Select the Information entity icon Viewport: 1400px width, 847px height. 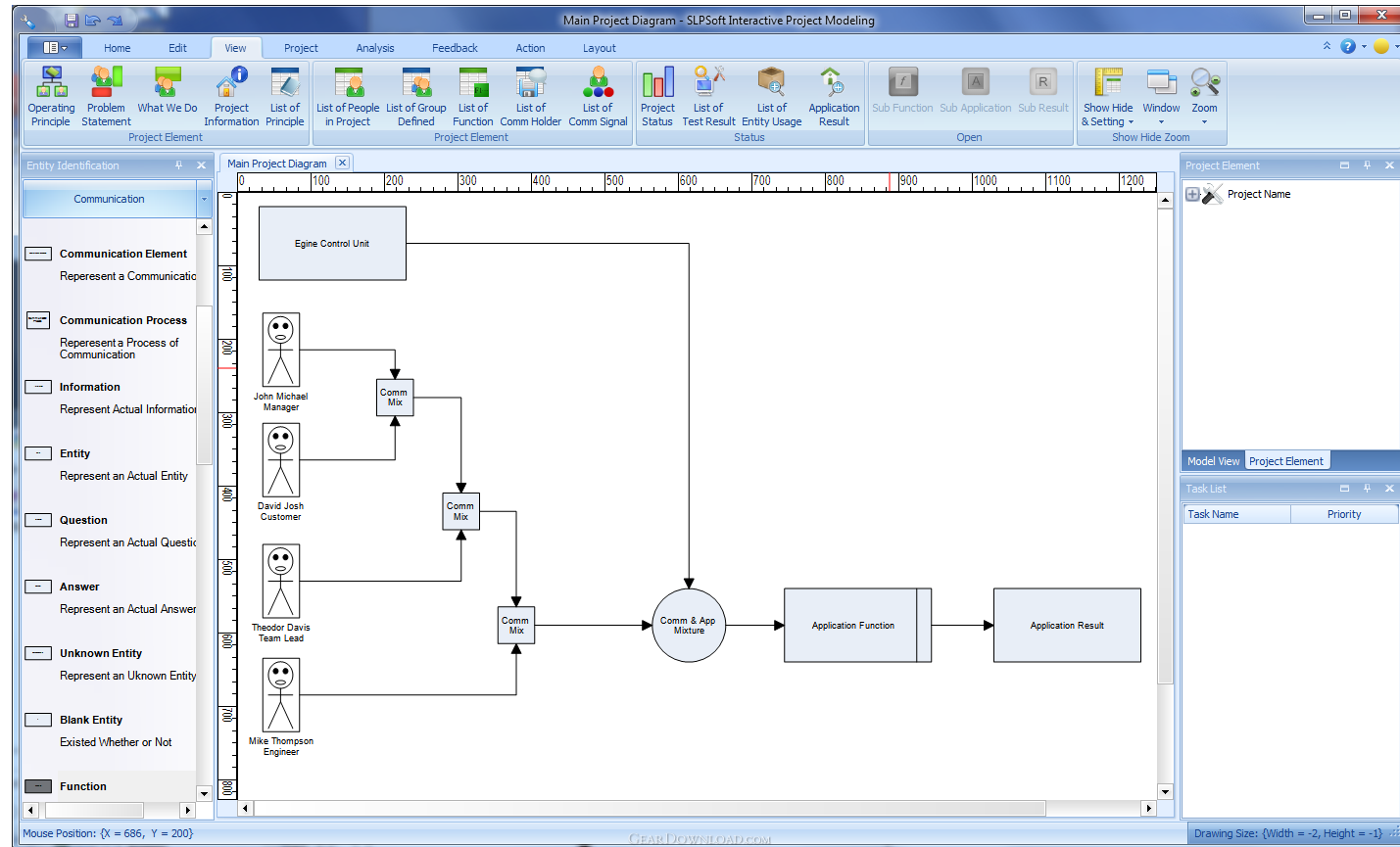click(38, 387)
